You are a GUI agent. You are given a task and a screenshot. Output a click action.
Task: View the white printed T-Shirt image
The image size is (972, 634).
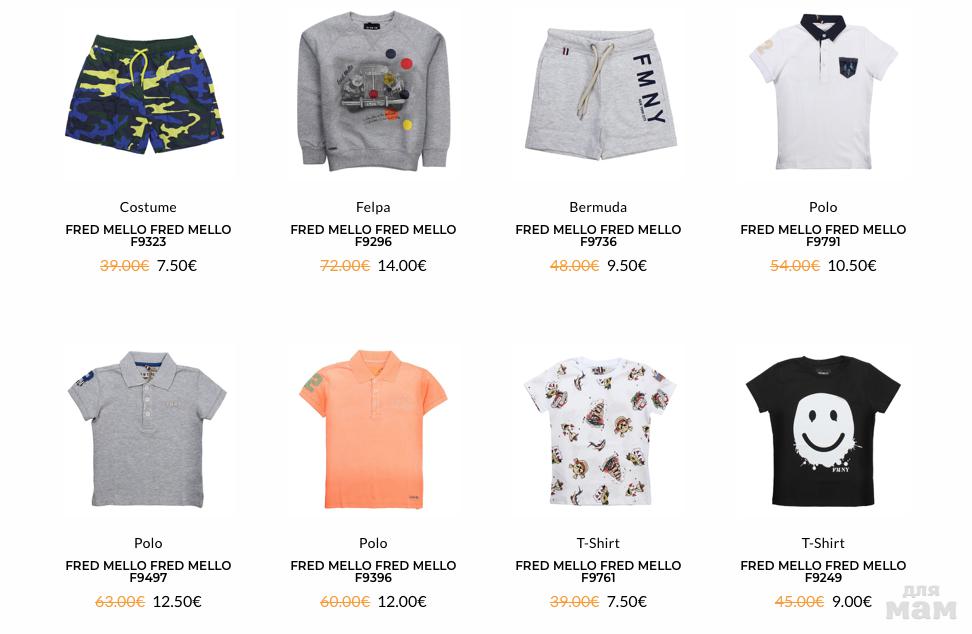click(x=598, y=431)
